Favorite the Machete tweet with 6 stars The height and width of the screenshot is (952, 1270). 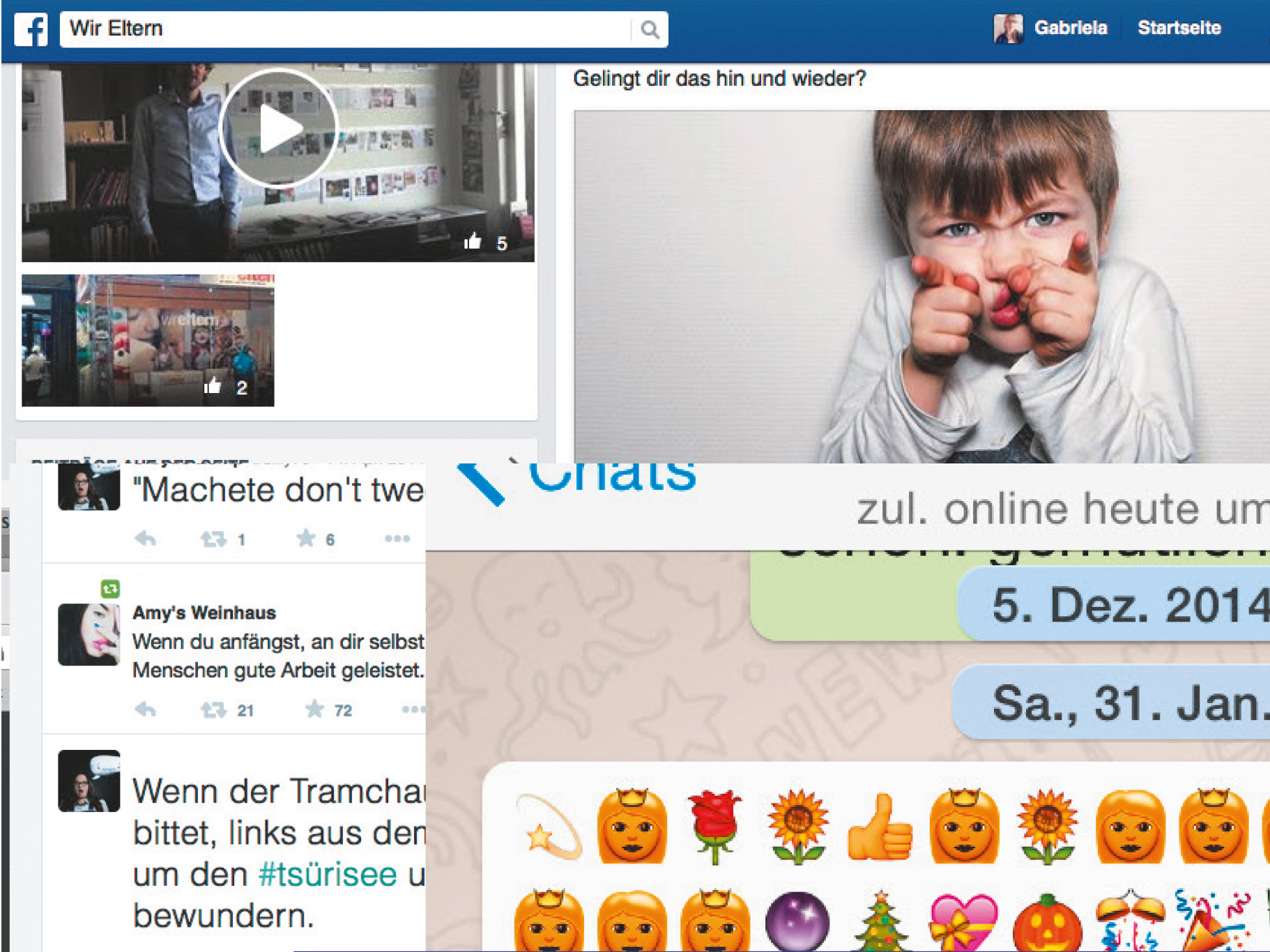[x=306, y=539]
